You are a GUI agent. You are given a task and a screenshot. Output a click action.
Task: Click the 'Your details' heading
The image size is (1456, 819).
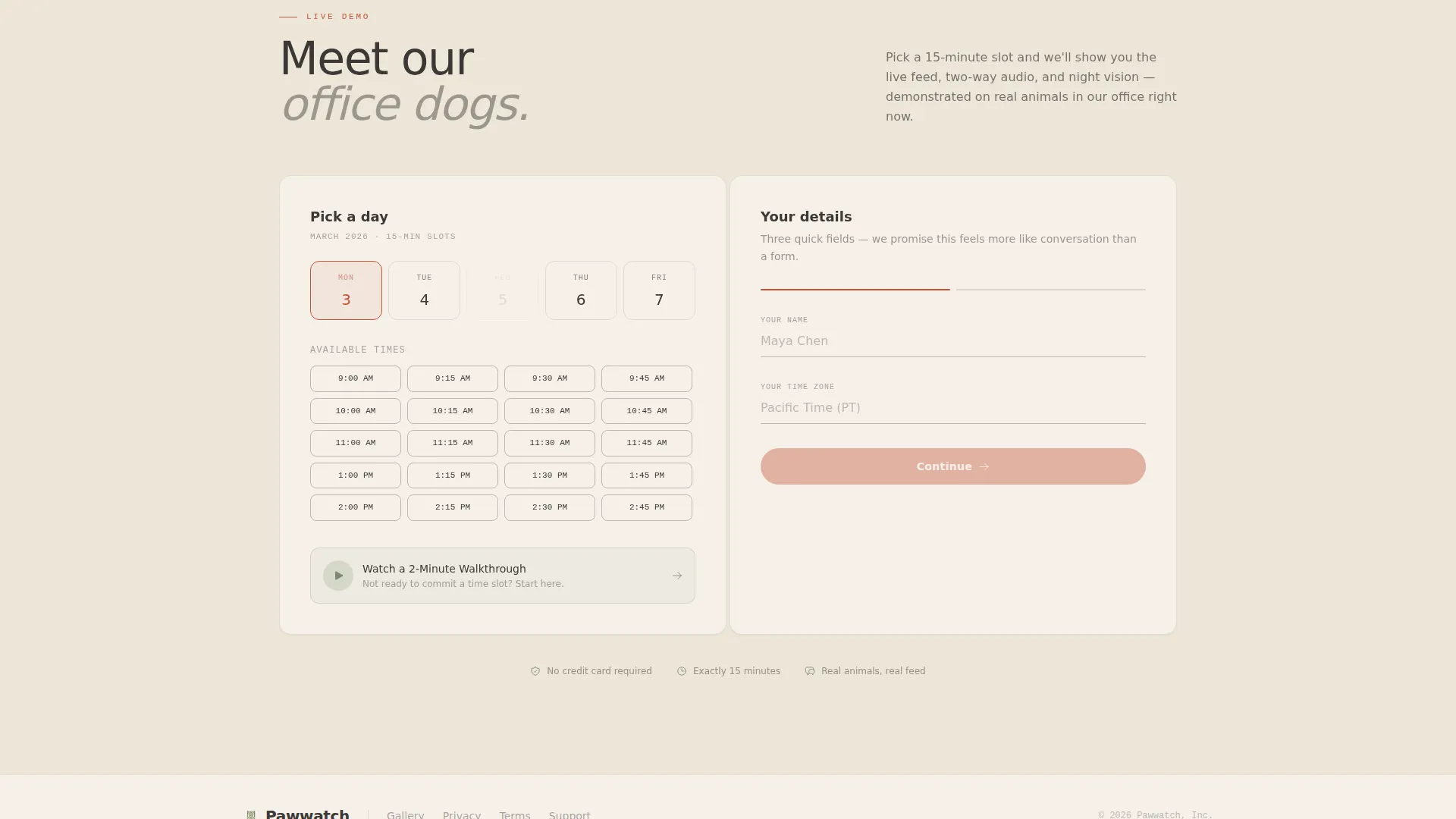click(x=806, y=217)
